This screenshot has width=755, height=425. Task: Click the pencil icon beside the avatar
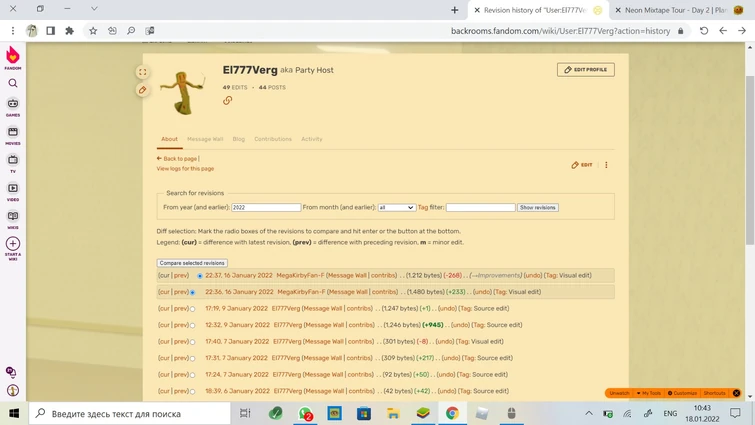click(x=143, y=90)
